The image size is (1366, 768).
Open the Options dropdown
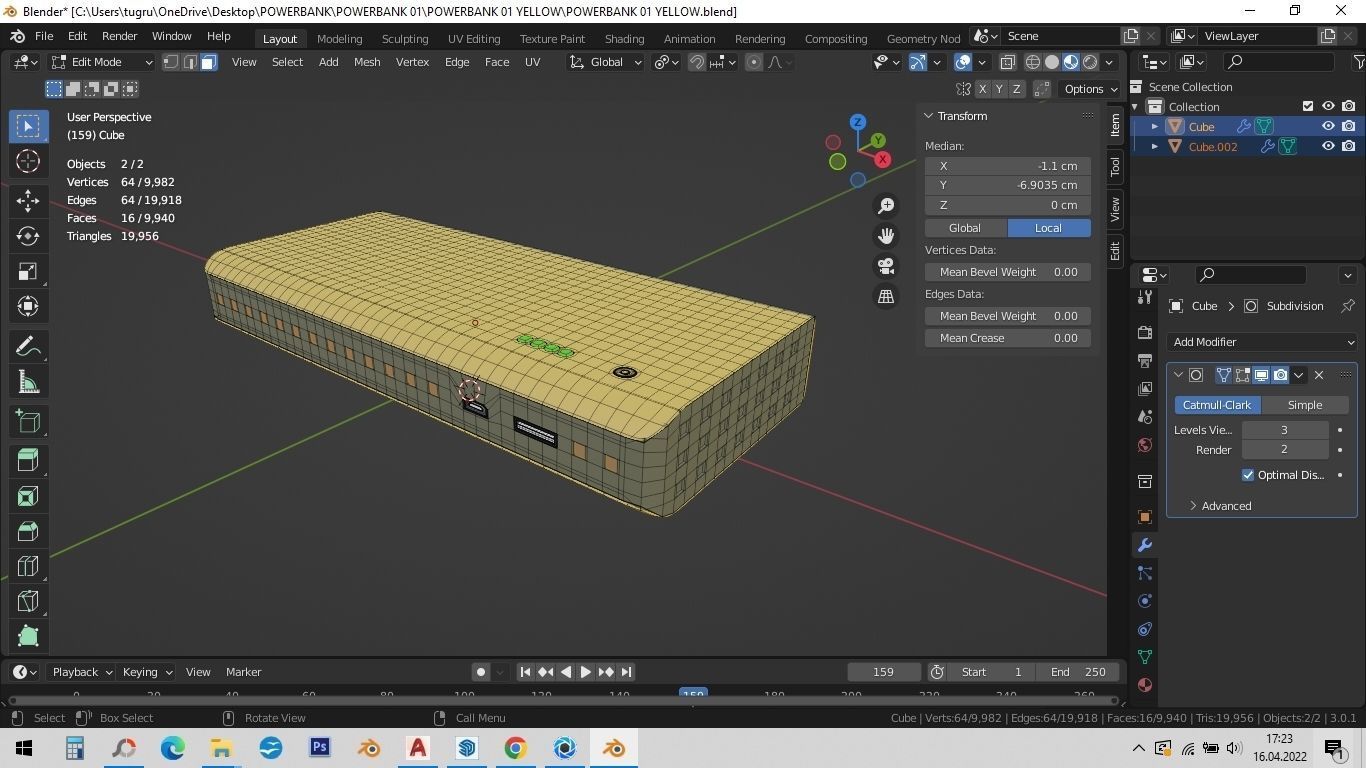(x=1090, y=89)
